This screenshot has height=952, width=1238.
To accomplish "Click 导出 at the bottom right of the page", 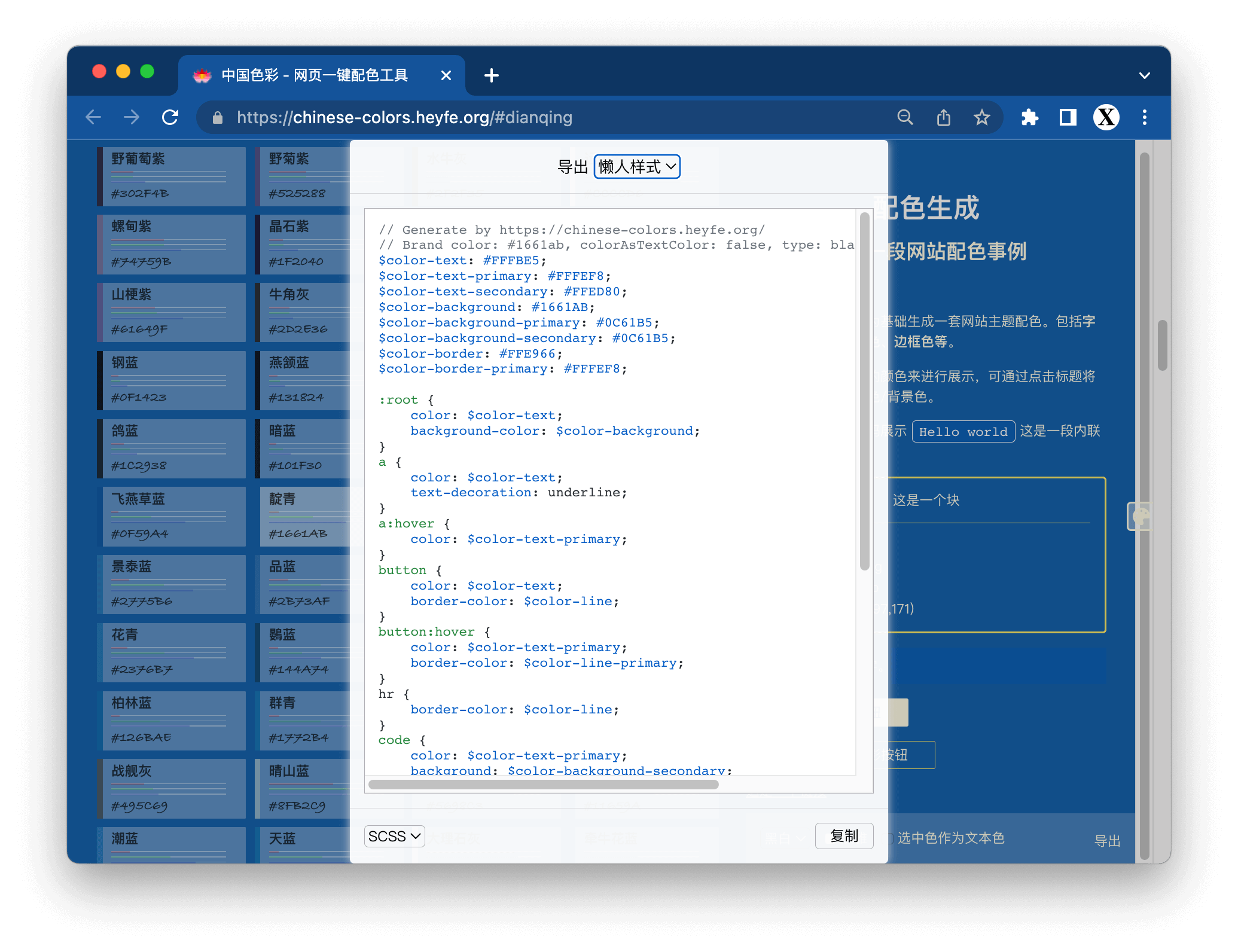I will tap(1107, 840).
